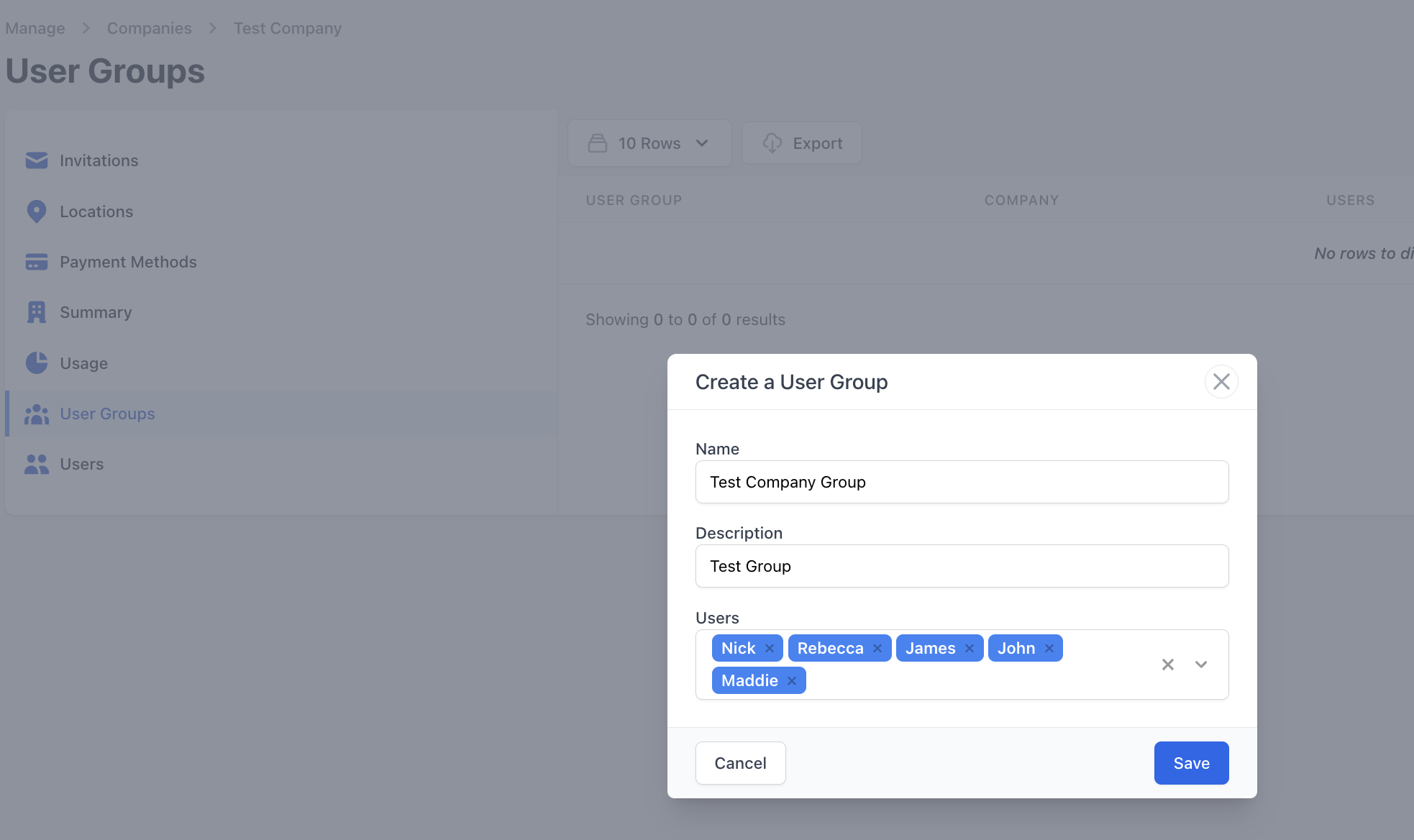Sort by COMPANY column header
Viewport: 1414px width, 840px height.
[x=1021, y=201]
